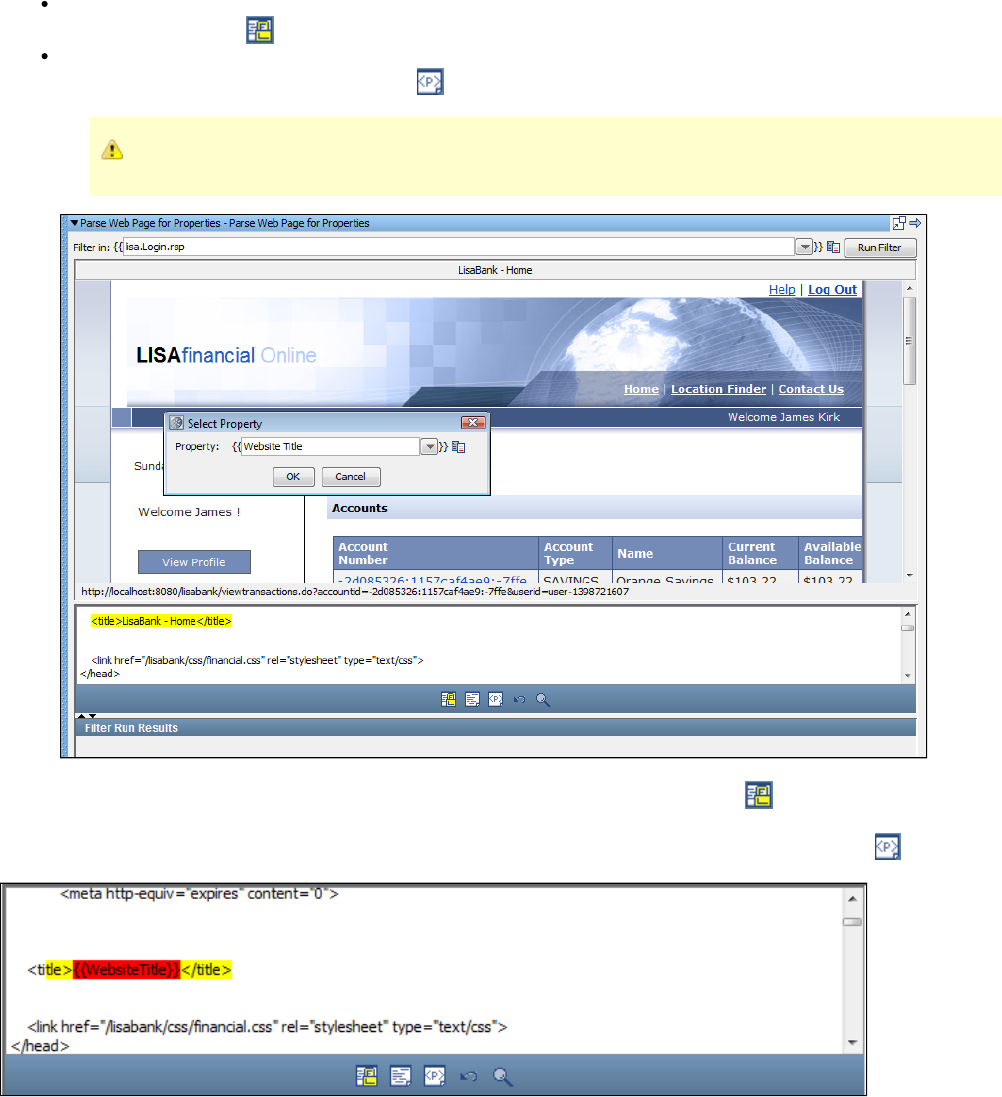Click scroll up arrow in enlarged source view

852,898
